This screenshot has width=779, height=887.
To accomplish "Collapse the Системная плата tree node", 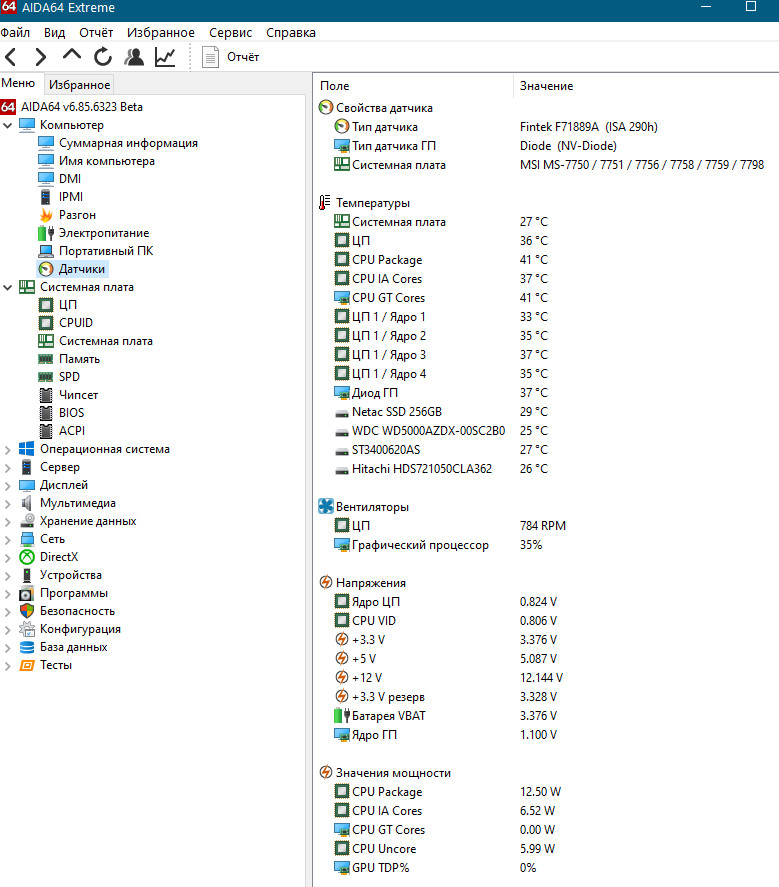I will pyautogui.click(x=7, y=287).
